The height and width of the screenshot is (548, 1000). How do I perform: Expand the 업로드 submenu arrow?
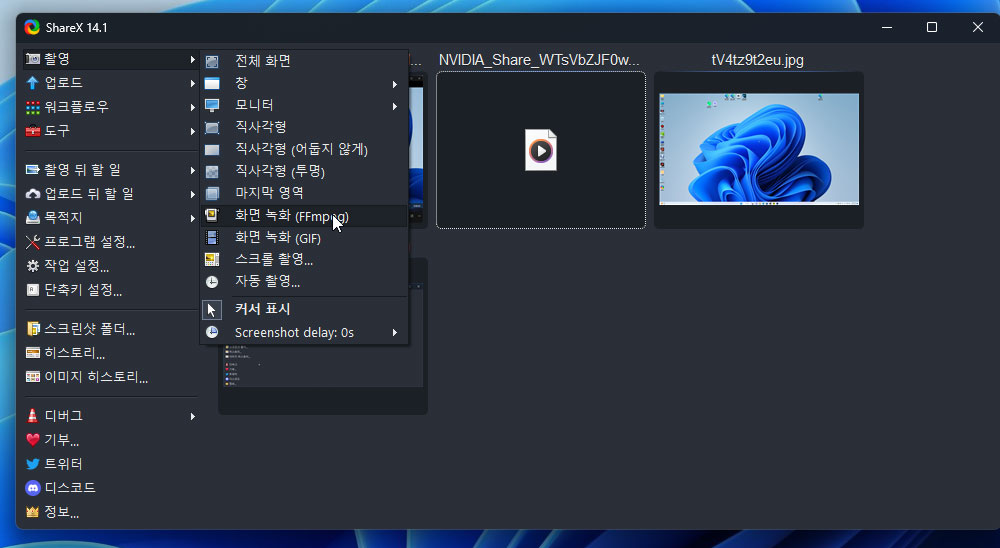[x=192, y=84]
